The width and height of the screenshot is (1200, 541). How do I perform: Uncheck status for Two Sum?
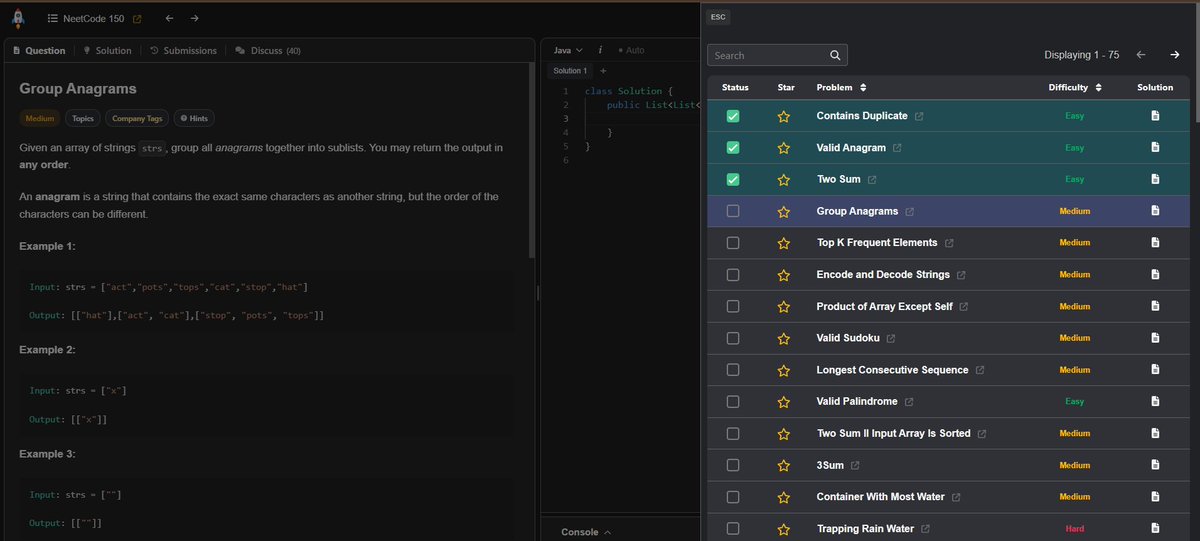pos(733,180)
